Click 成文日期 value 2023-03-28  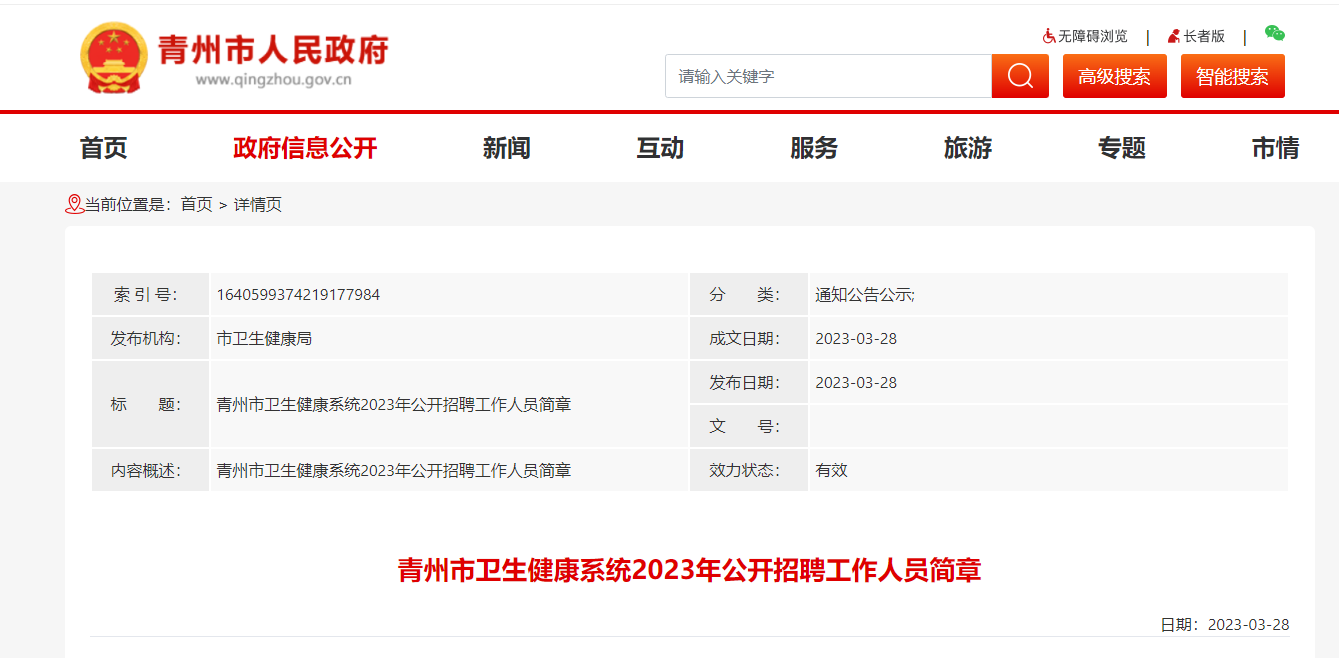(856, 338)
